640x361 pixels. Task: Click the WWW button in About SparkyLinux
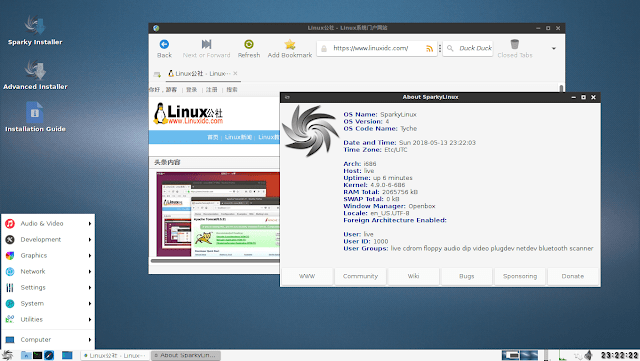(307, 276)
